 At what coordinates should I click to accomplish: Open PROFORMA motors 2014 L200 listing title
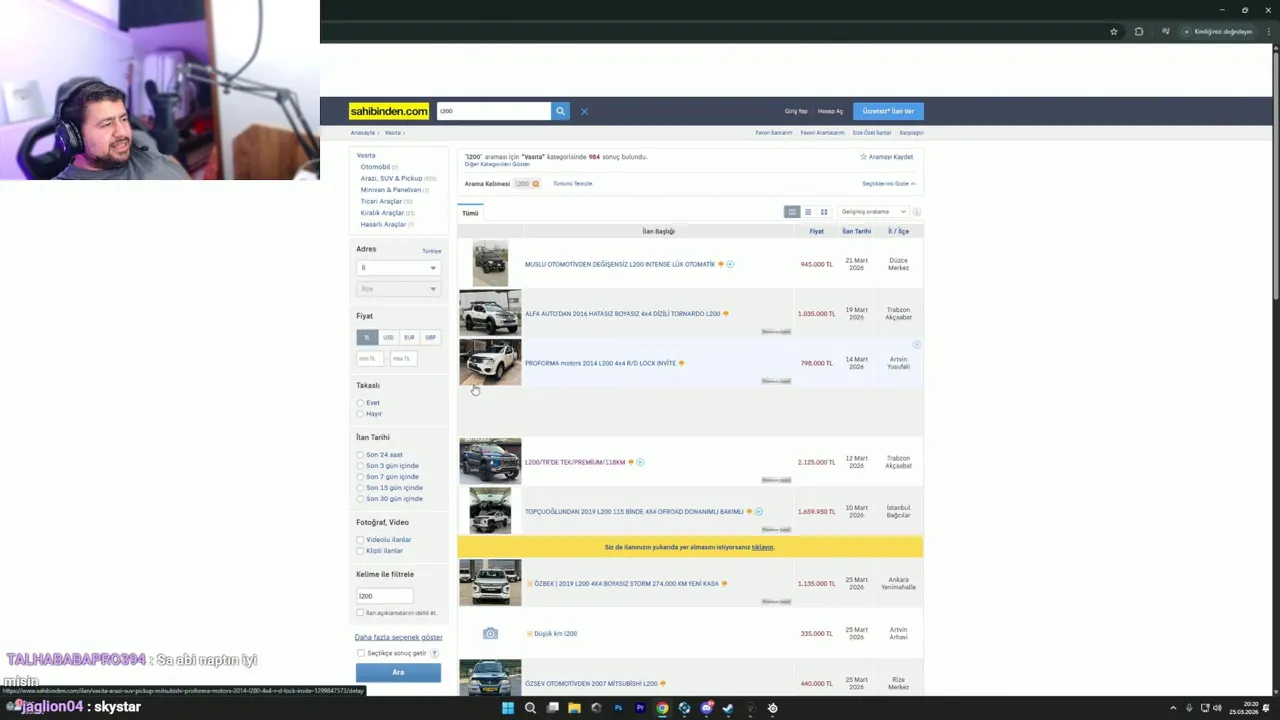pyautogui.click(x=600, y=363)
